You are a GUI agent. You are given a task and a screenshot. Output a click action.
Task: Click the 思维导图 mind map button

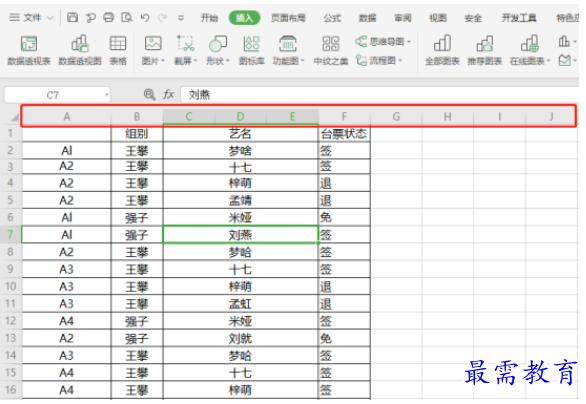tap(380, 41)
